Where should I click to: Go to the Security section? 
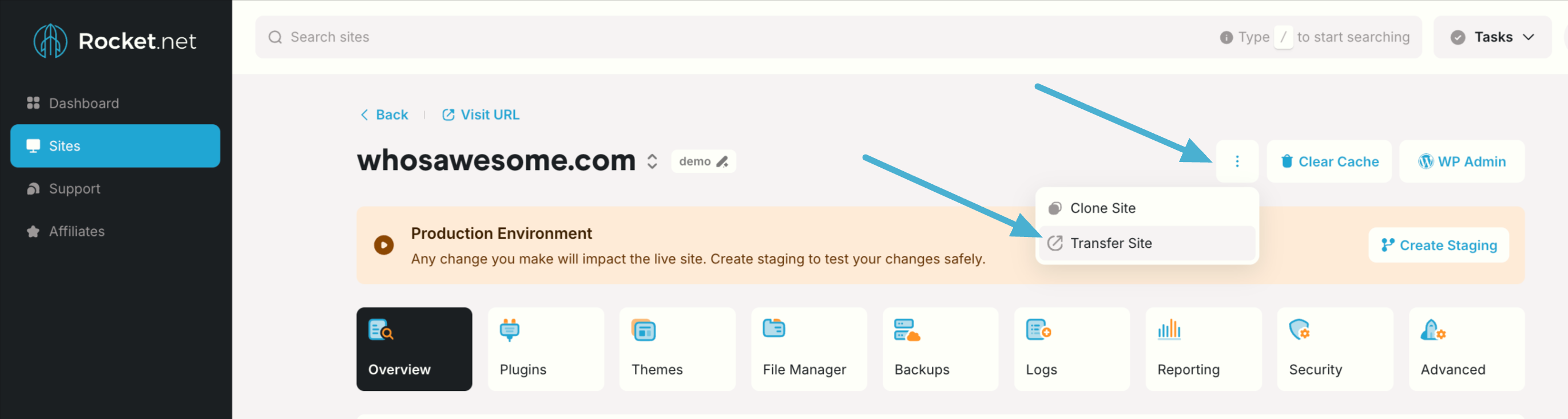[x=1334, y=349]
